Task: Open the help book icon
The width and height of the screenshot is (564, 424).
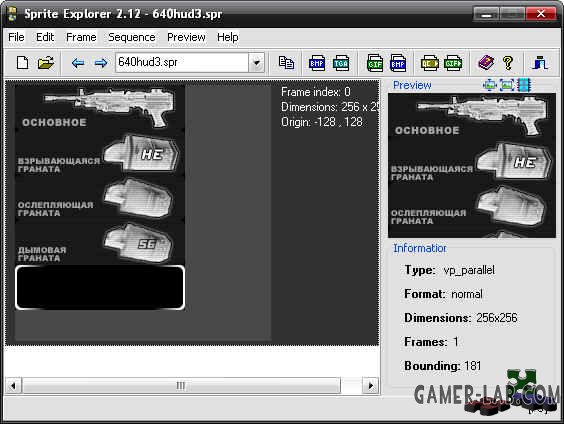Action: 486,63
